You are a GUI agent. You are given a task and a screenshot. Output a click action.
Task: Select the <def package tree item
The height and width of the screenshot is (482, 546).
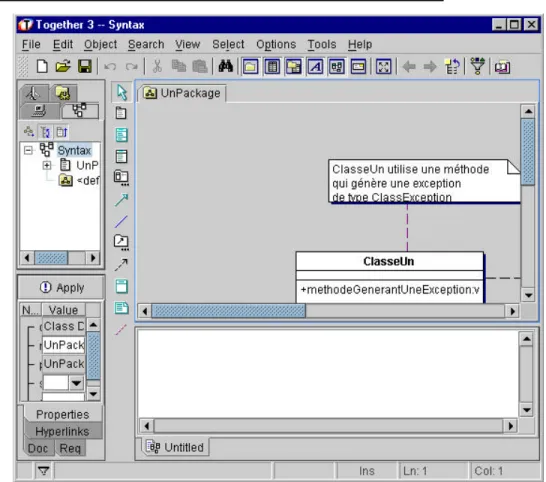click(79, 180)
